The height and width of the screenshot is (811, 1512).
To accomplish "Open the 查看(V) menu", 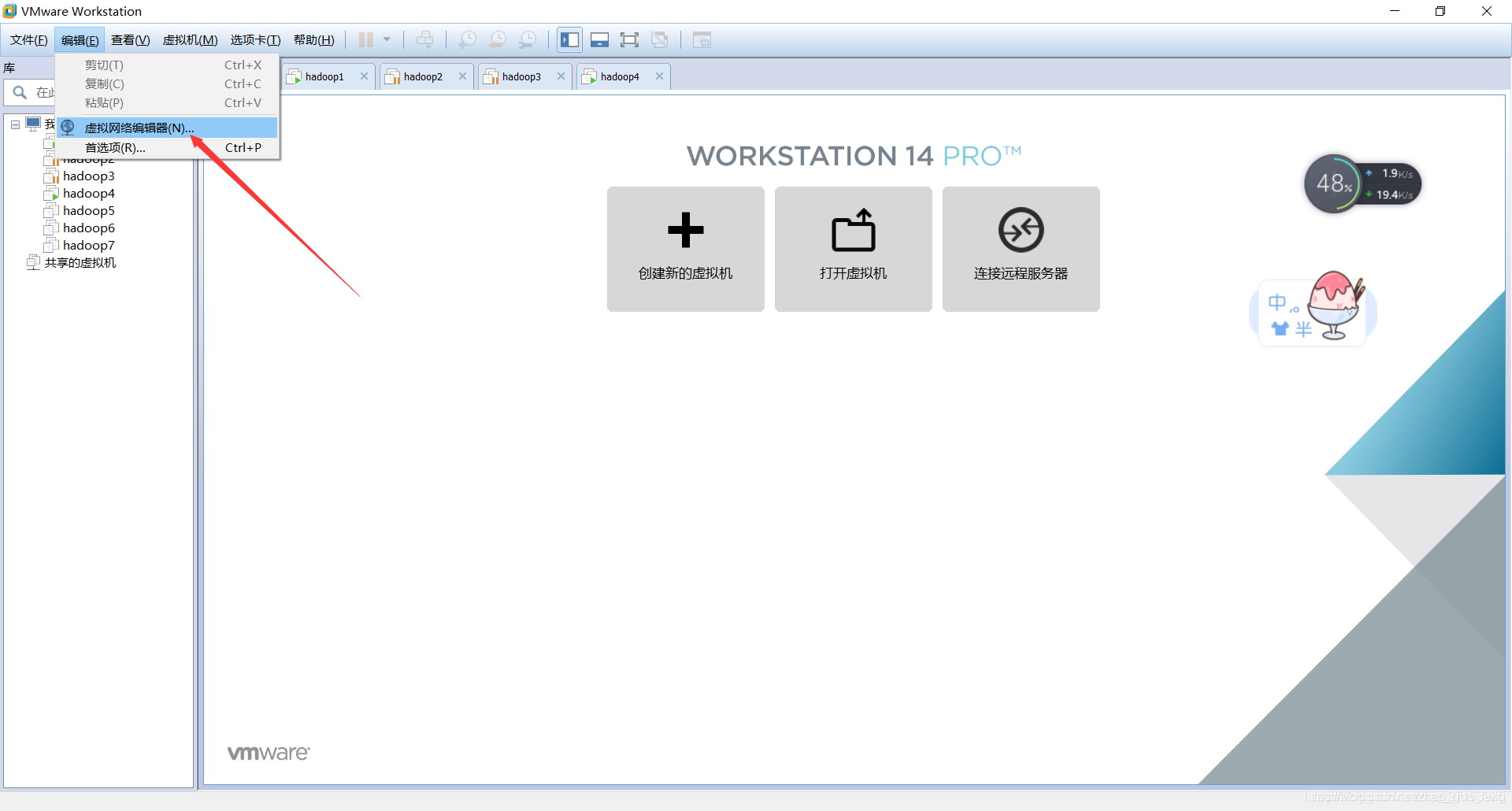I will pos(131,40).
